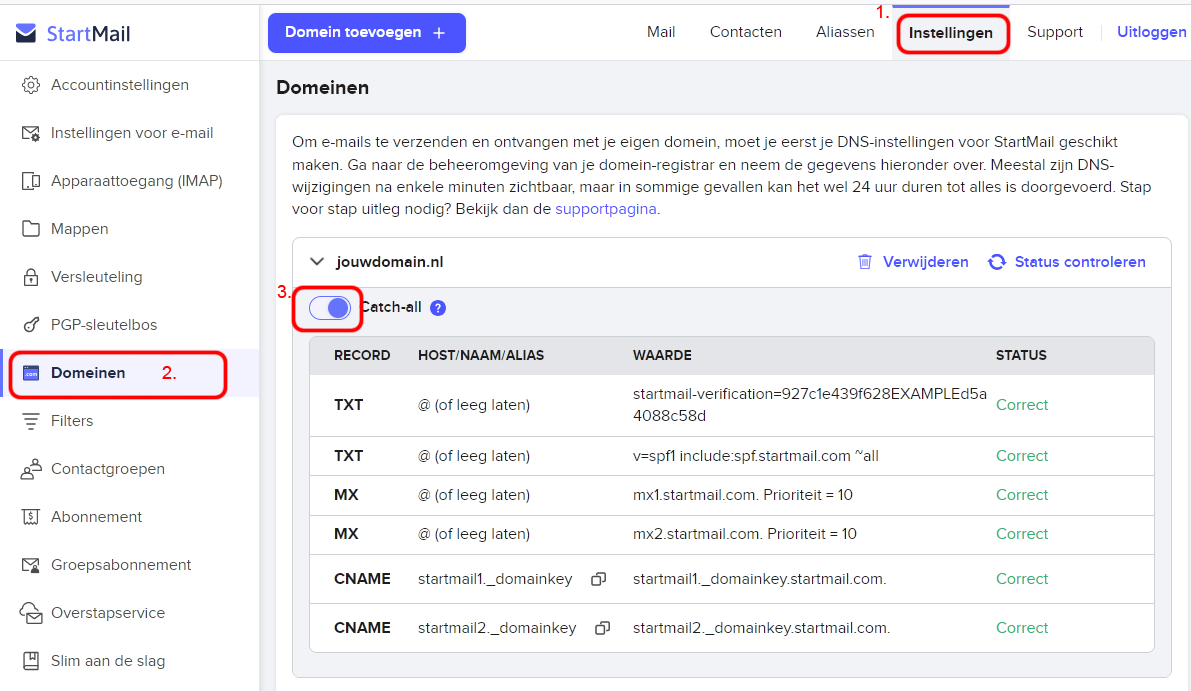This screenshot has height=691, width=1191.
Task: Click the plus icon on Domein toevoegen
Action: pos(439,33)
